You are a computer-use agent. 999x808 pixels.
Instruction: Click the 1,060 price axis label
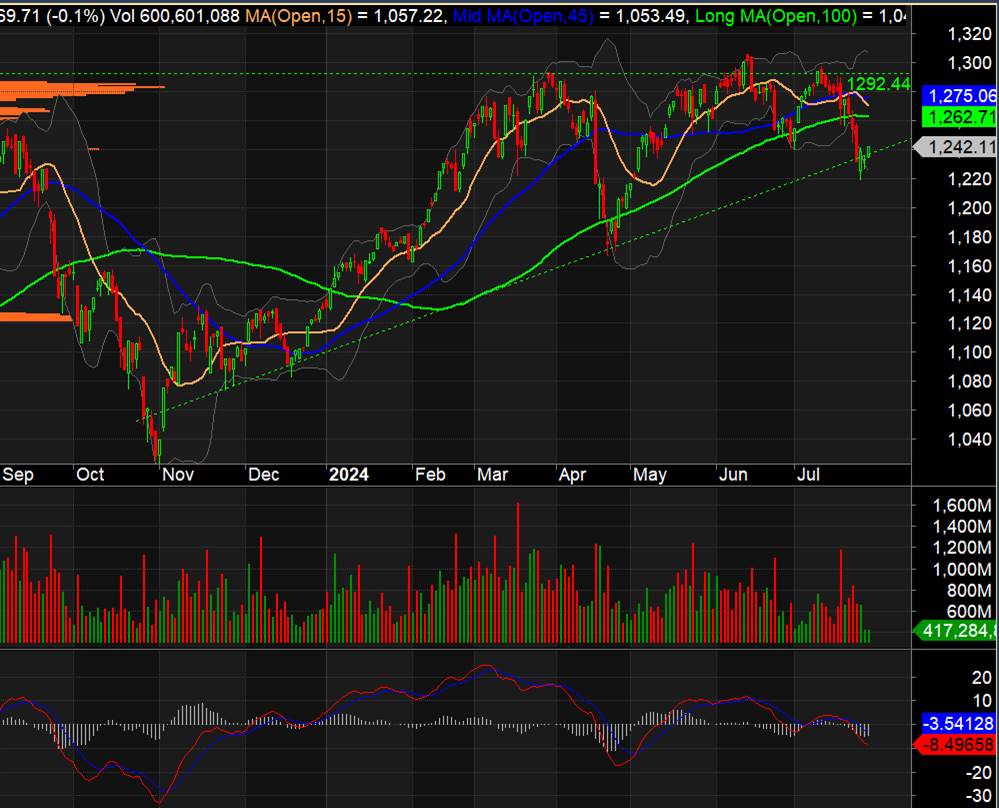click(x=969, y=410)
